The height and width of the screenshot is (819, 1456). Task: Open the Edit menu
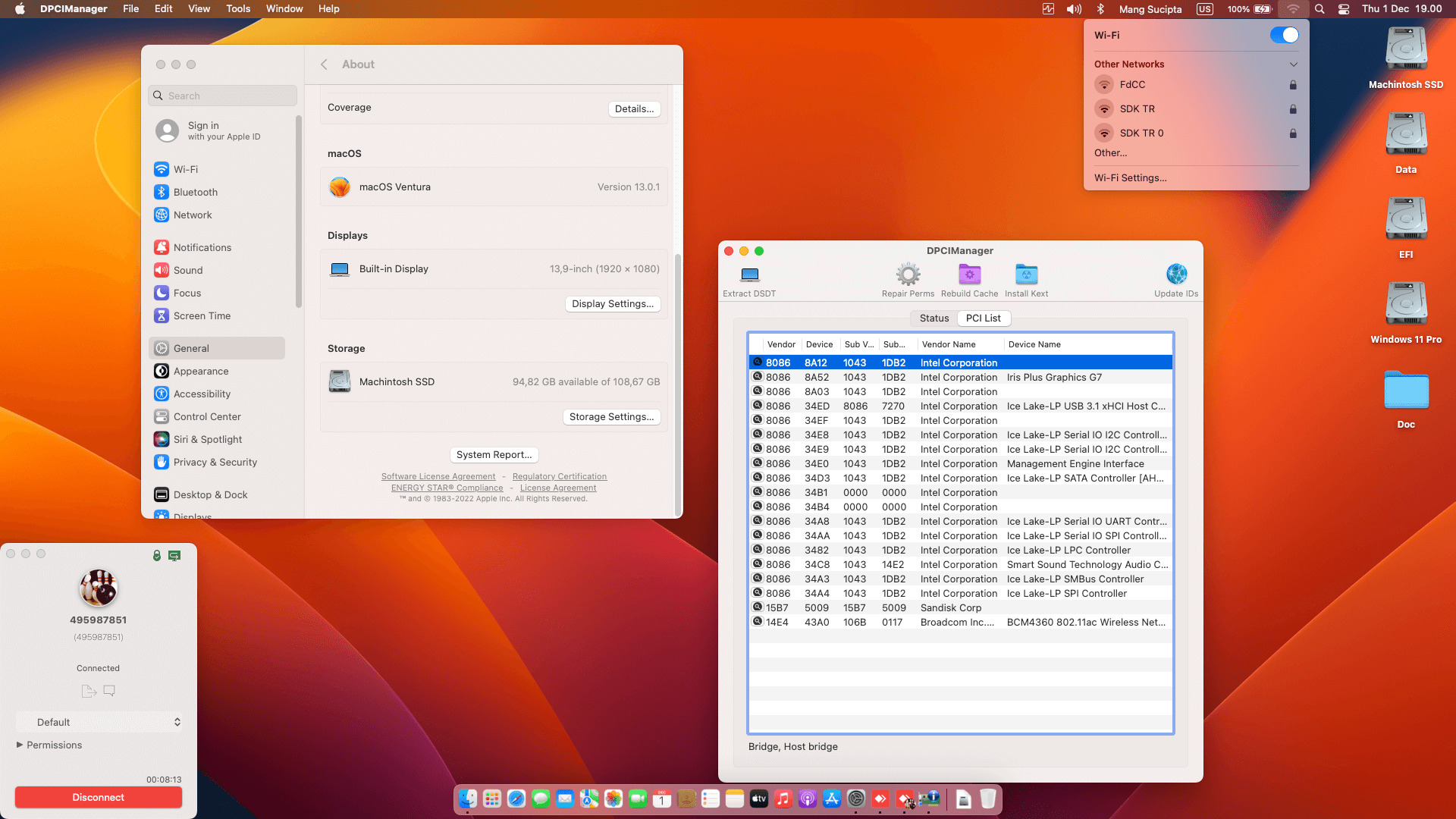164,9
